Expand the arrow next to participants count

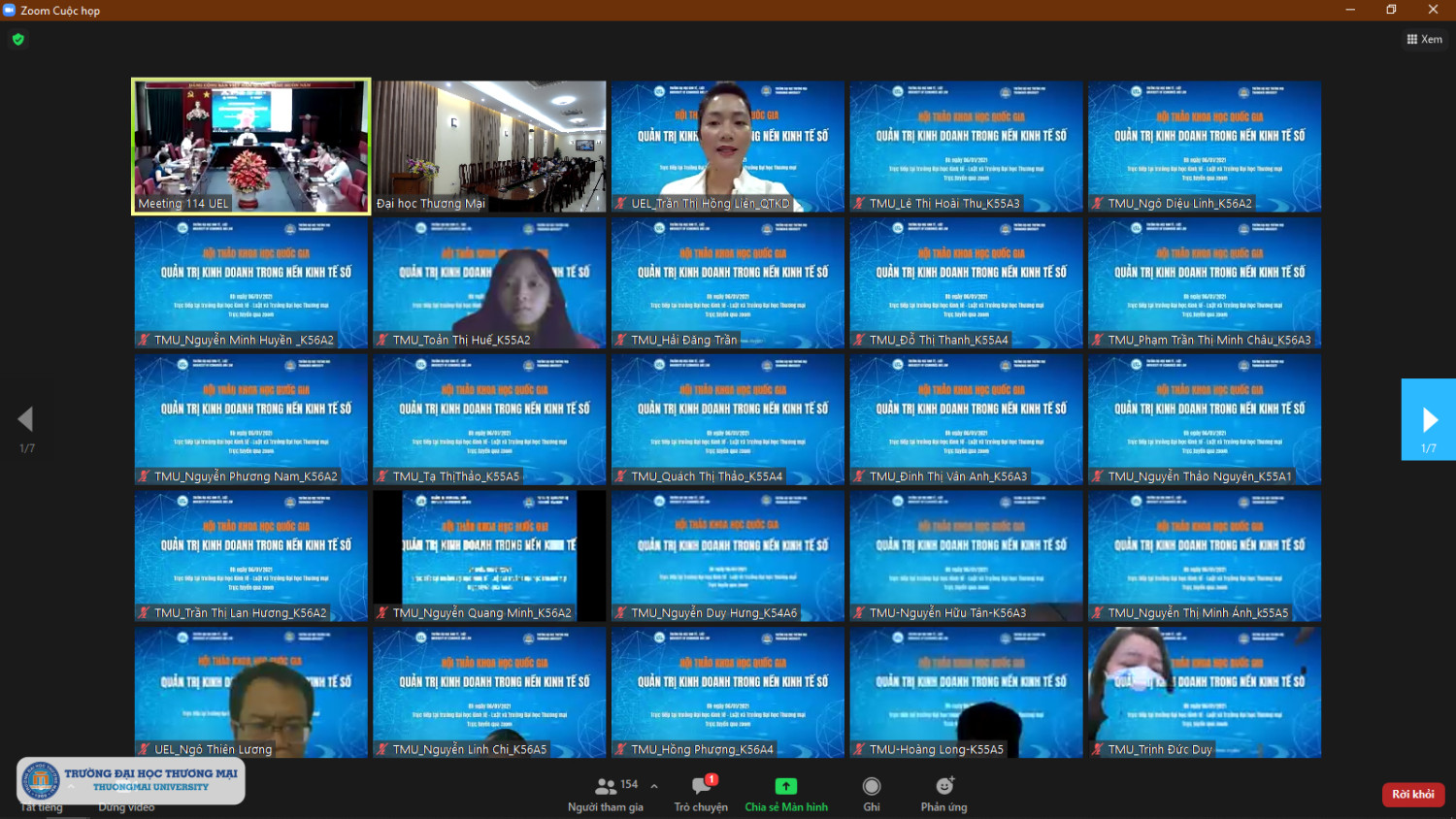tap(654, 786)
